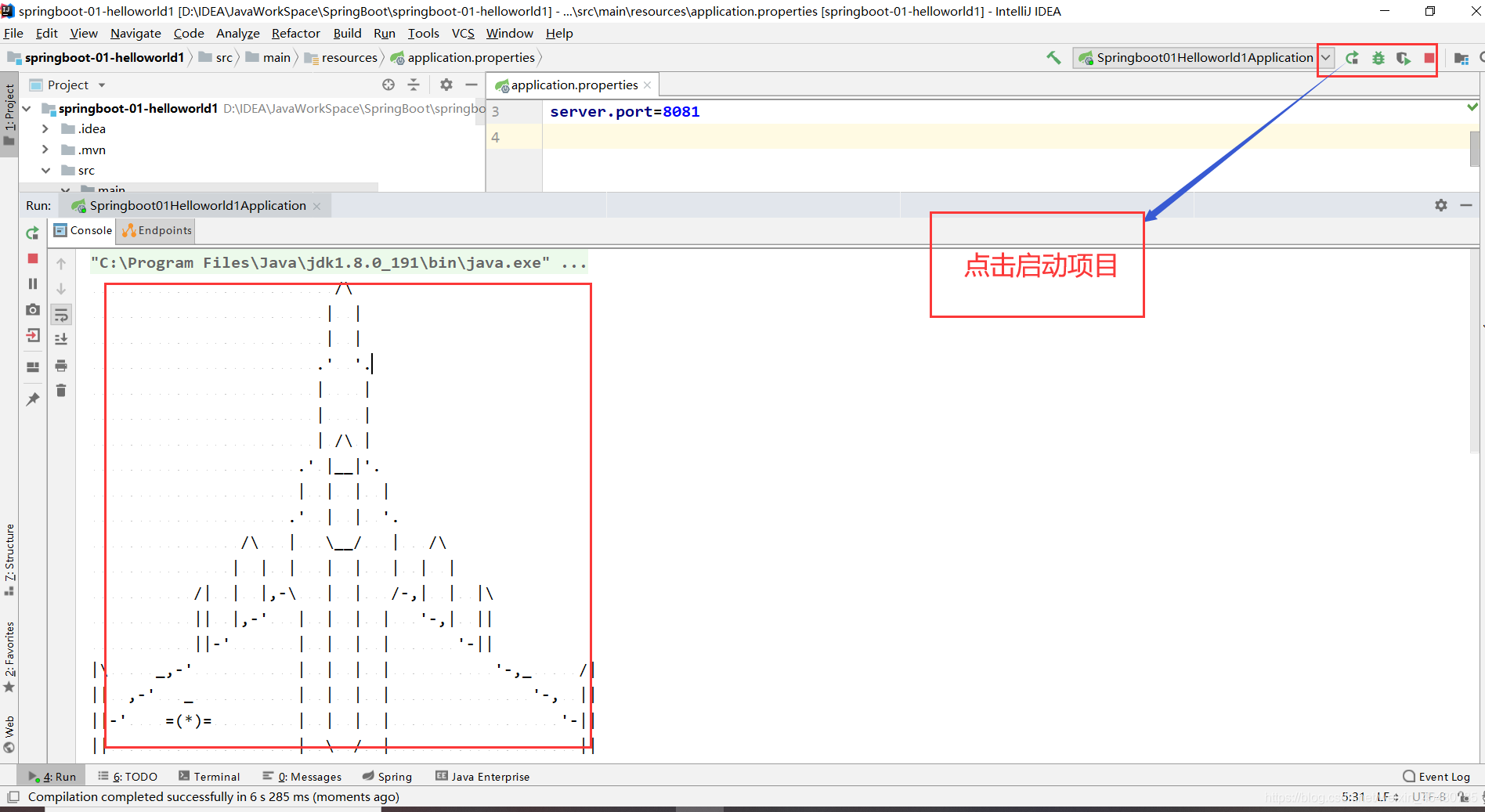Jump down the stack trace arrow

pyautogui.click(x=61, y=289)
